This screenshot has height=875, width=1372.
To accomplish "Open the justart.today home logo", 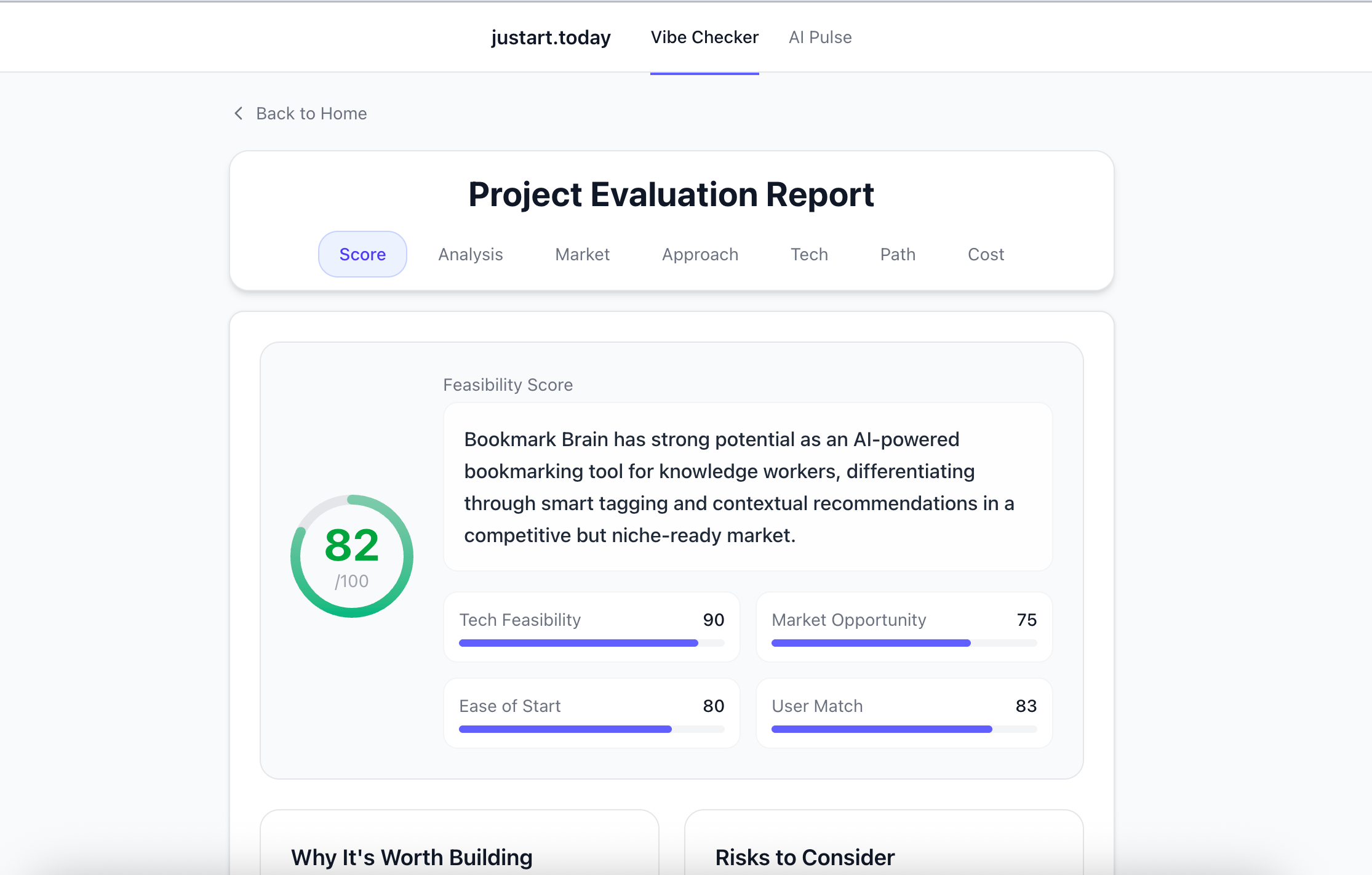I will (551, 38).
